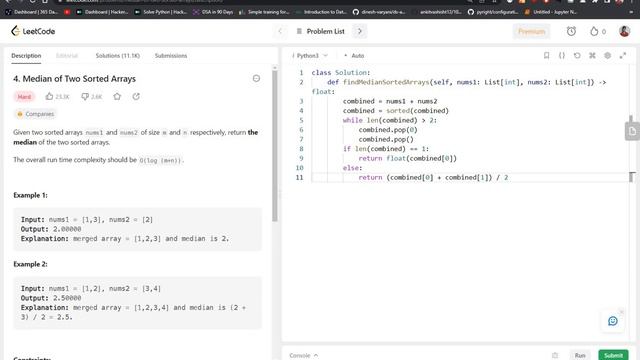This screenshot has height=360, width=640.
Task: Click the description panel scrollbar
Action: tap(275, 145)
